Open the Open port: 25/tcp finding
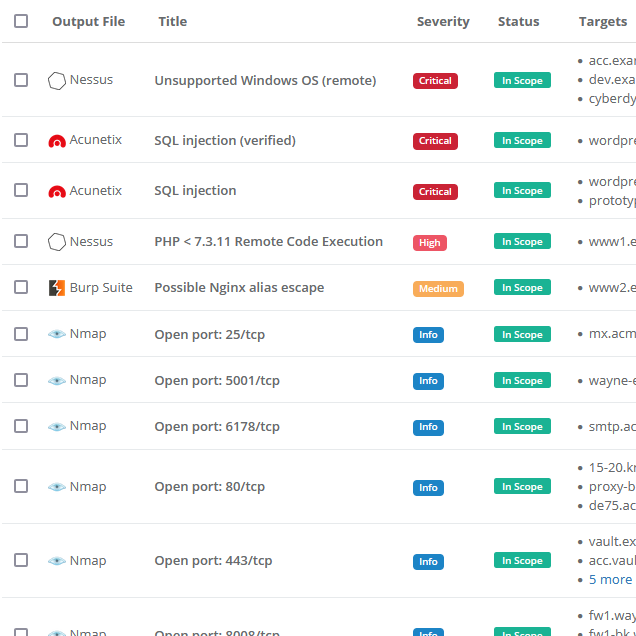Viewport: 636px width, 636px height. pyautogui.click(x=210, y=335)
